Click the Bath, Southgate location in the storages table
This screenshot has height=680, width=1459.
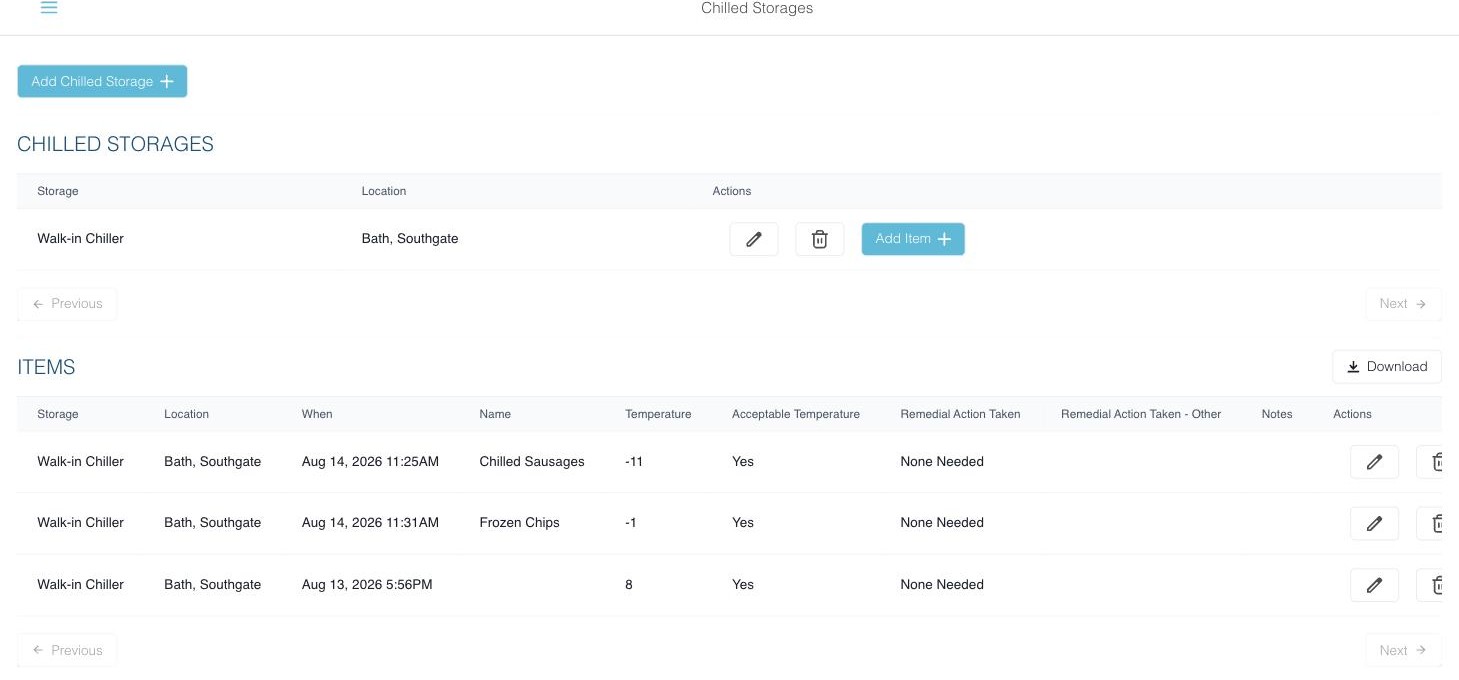pos(410,239)
